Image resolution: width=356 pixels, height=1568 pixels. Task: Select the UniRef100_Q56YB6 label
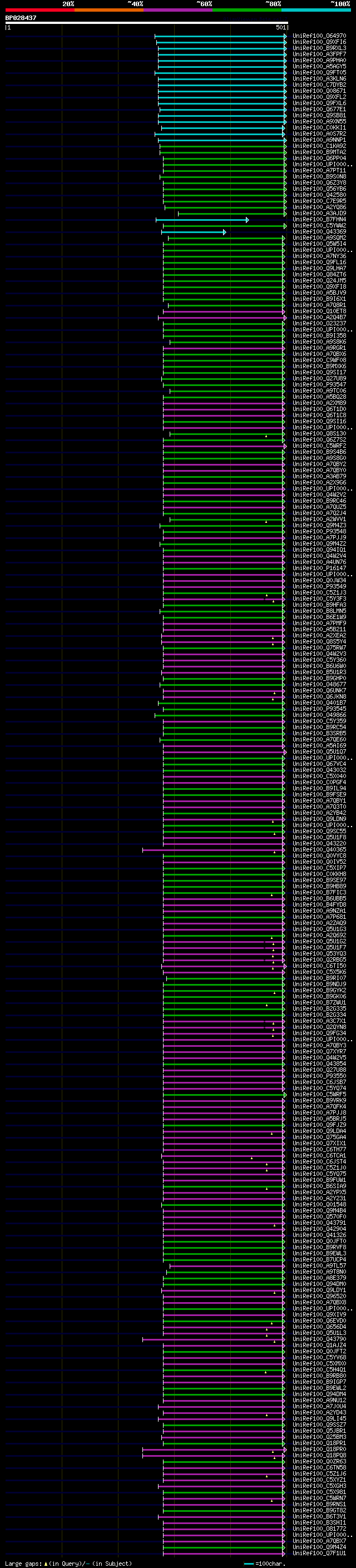[319, 189]
